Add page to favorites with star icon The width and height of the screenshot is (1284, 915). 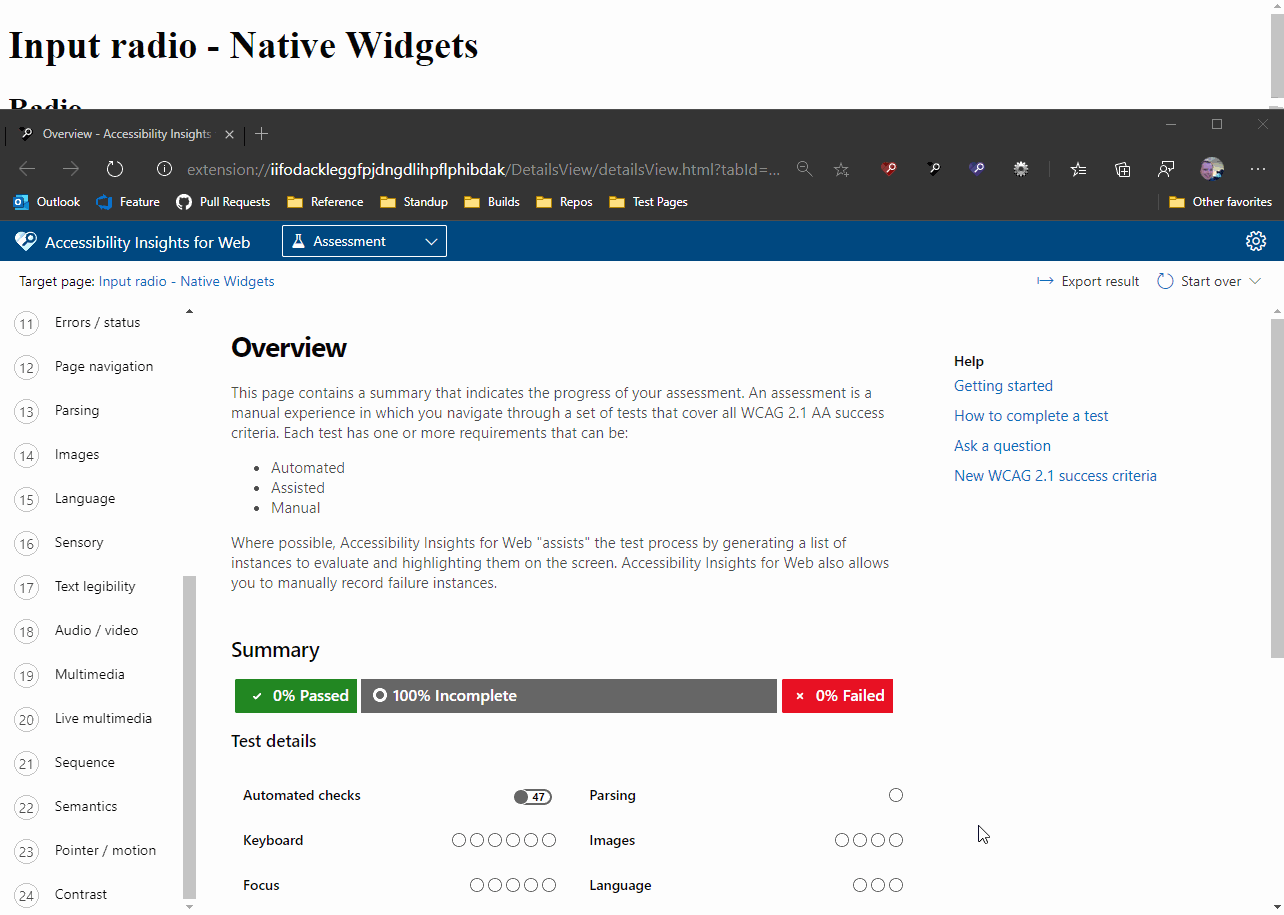[x=842, y=169]
